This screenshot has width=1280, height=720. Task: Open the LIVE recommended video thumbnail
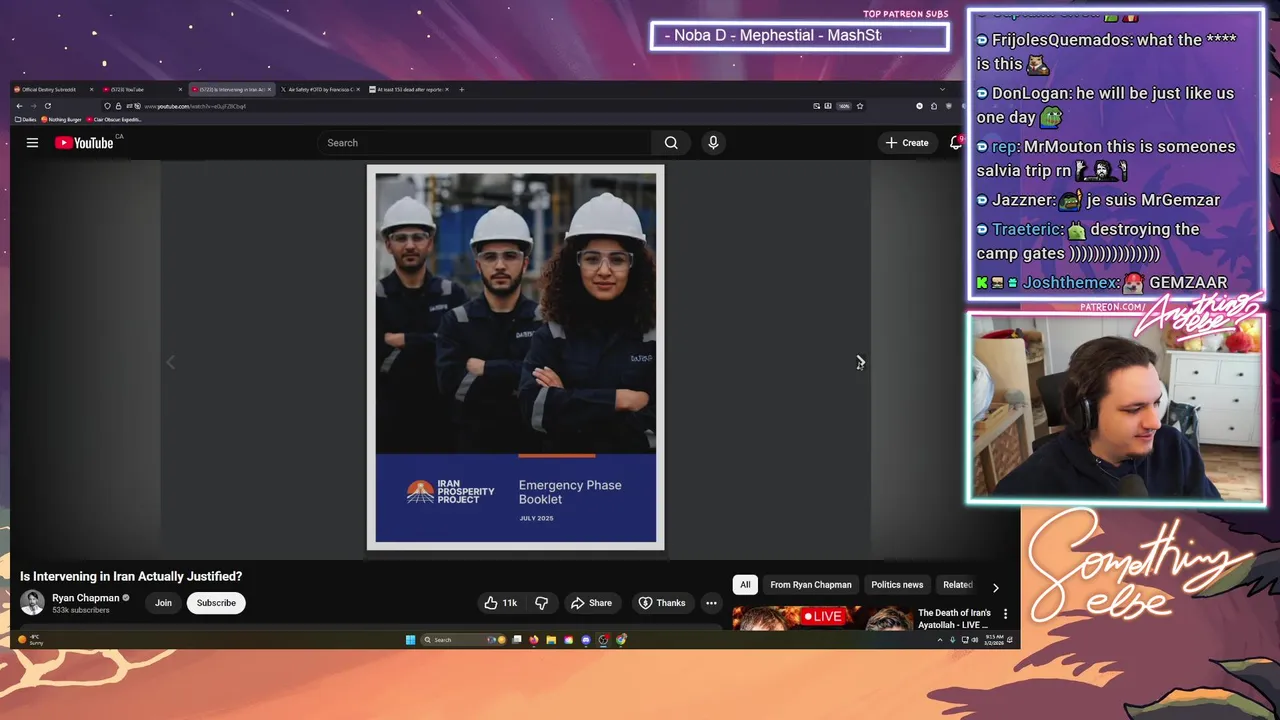[x=821, y=619]
